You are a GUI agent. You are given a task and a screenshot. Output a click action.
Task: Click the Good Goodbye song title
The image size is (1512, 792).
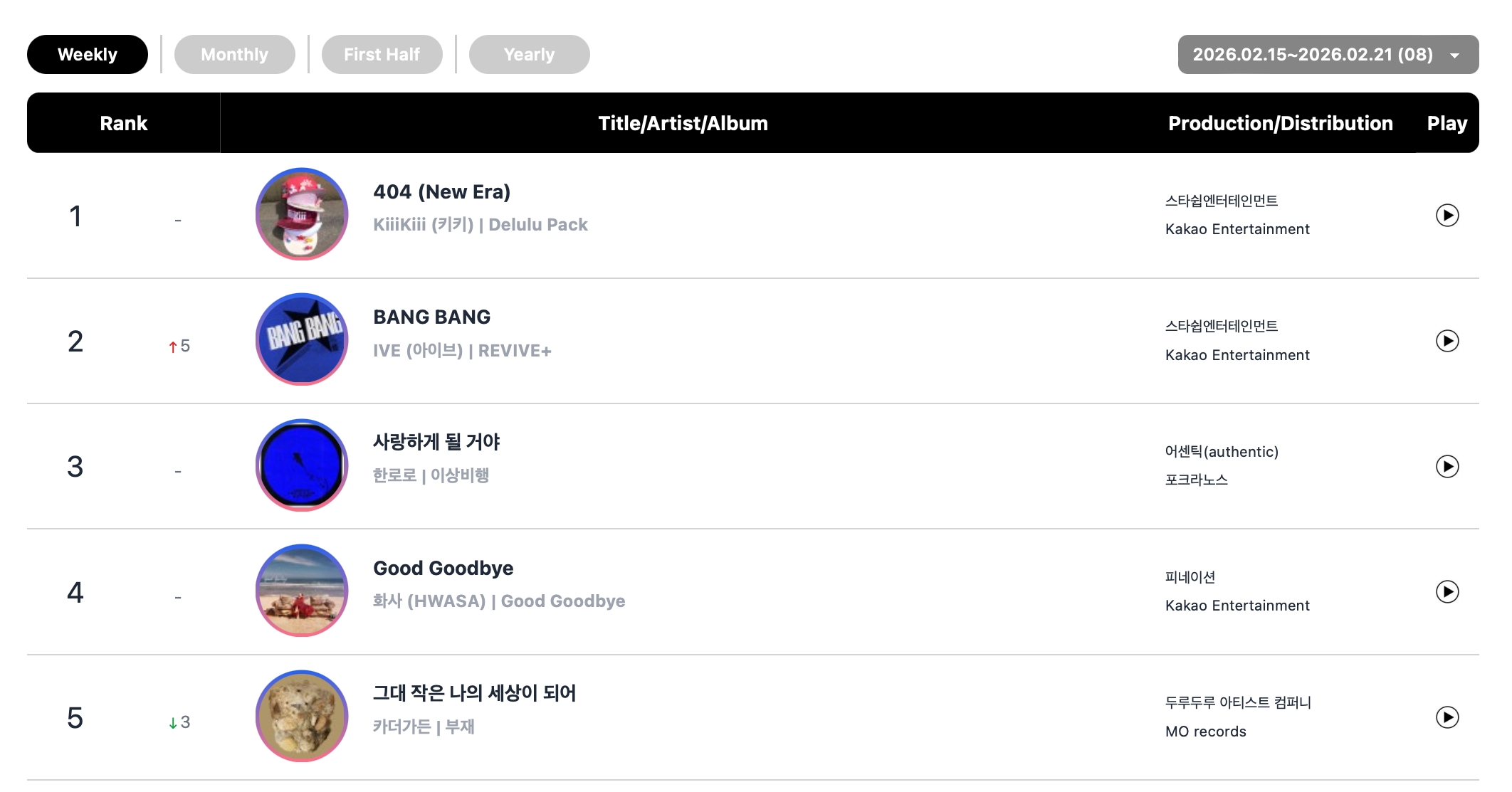point(443,568)
